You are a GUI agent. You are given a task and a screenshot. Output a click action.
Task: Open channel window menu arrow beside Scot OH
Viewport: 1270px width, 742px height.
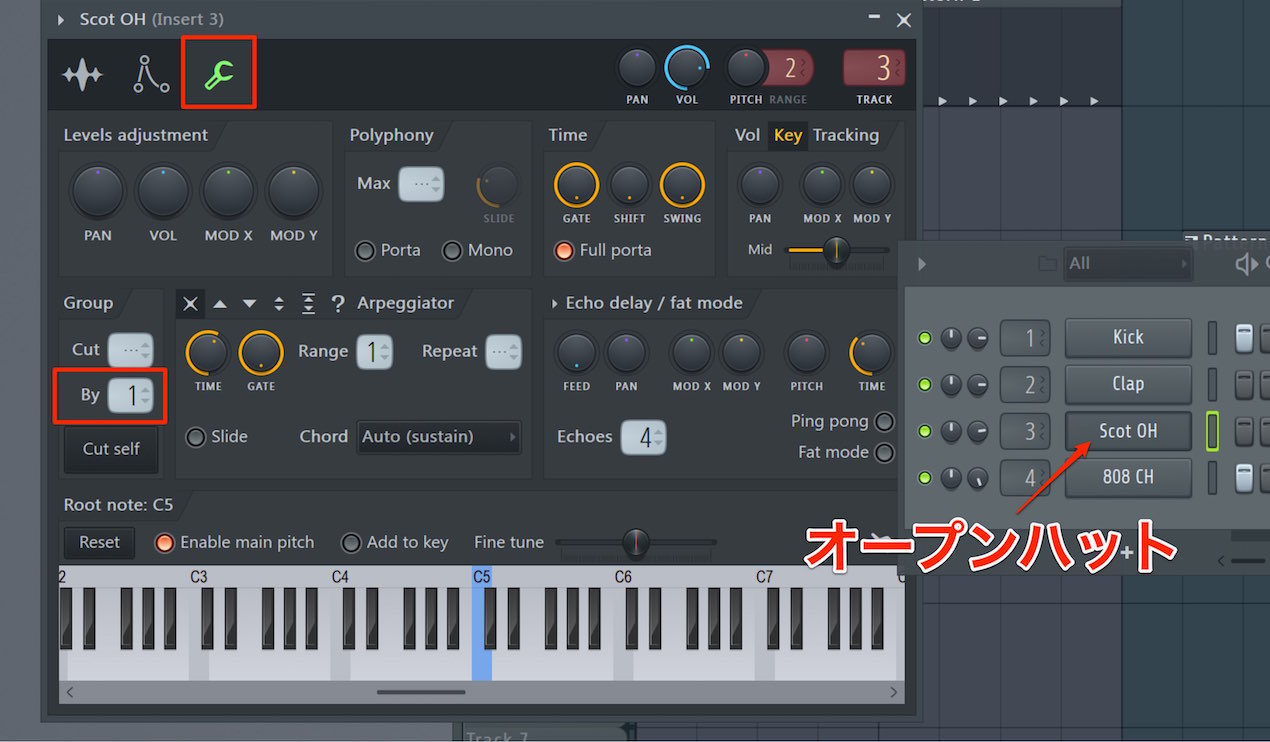62,20
